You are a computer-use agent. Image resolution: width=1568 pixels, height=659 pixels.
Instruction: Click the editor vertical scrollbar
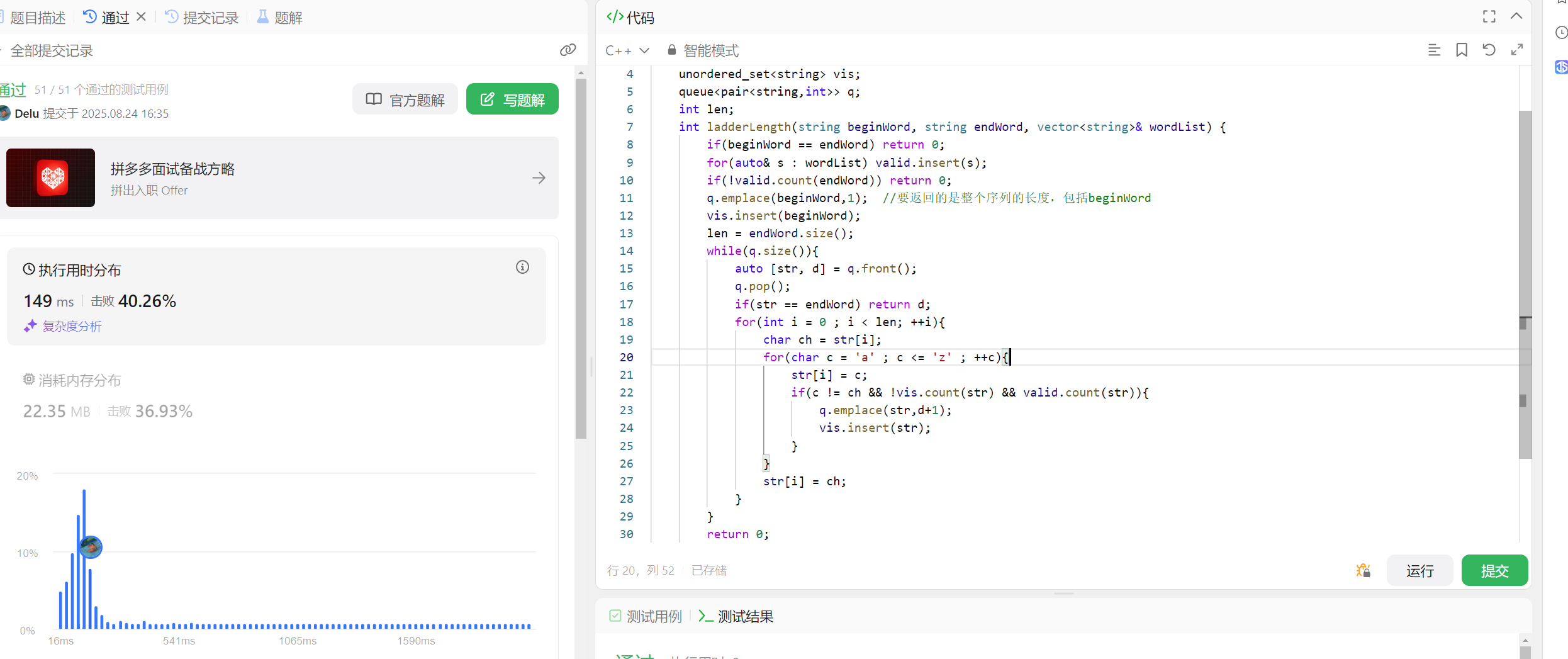1525,283
